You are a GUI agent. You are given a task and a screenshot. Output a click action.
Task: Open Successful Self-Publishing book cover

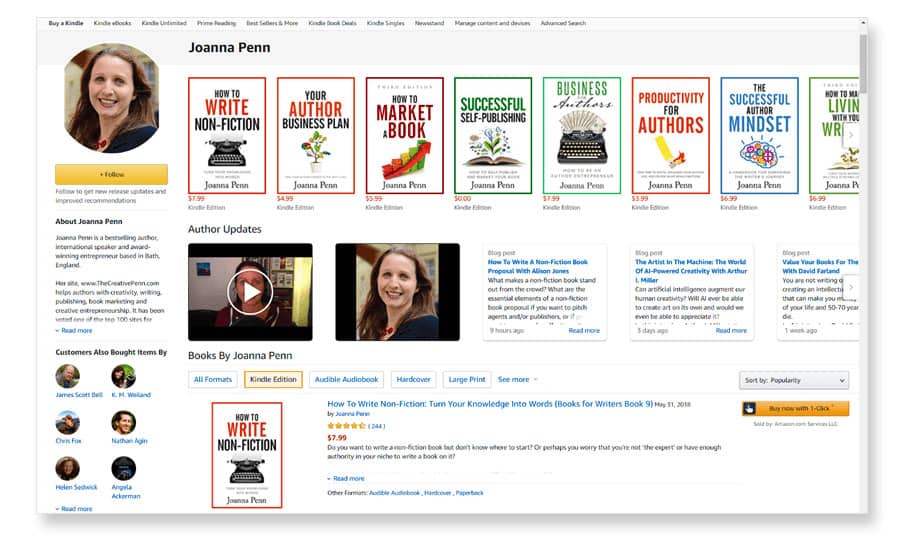pyautogui.click(x=493, y=136)
